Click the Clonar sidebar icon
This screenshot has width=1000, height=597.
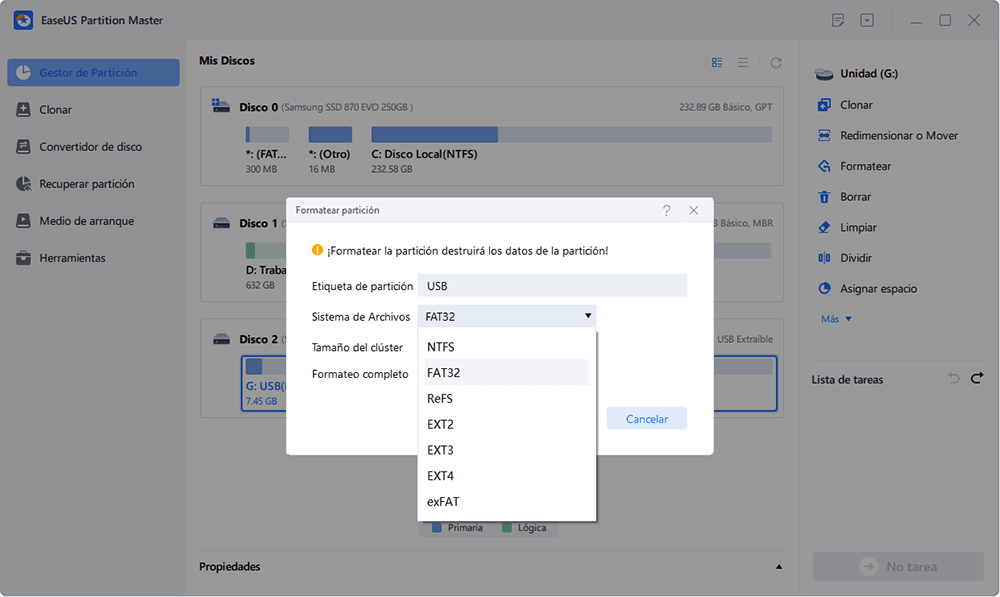[x=23, y=110]
